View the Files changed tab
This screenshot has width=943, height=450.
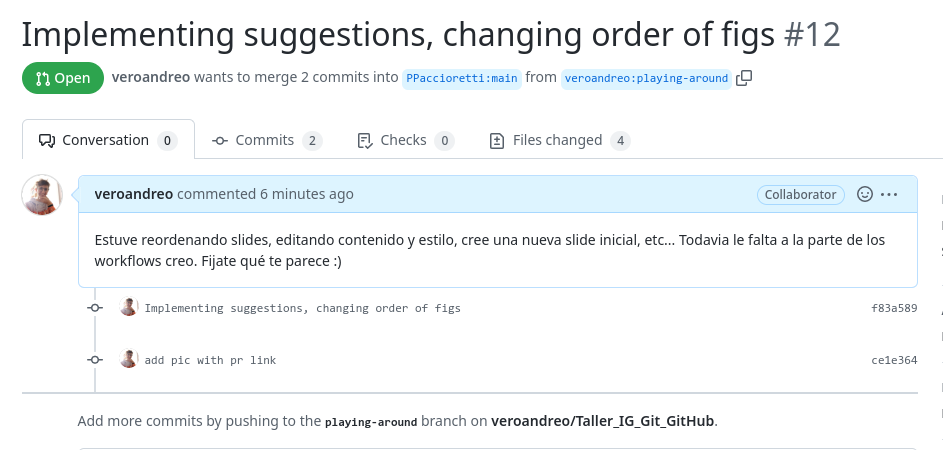(x=559, y=141)
